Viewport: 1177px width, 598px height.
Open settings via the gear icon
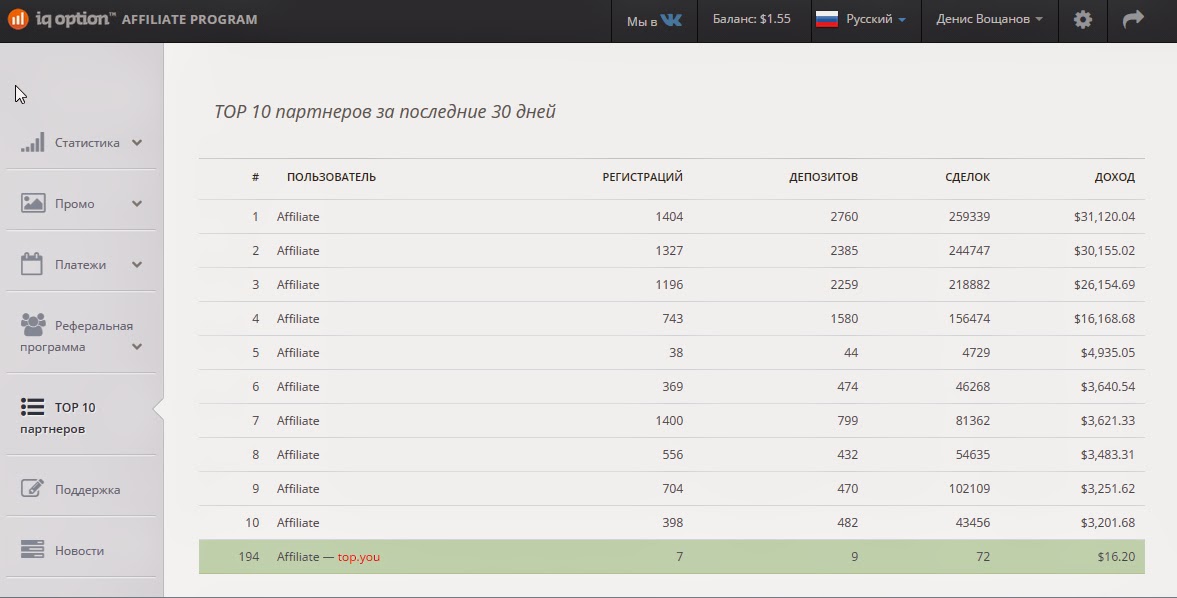[x=1082, y=20]
